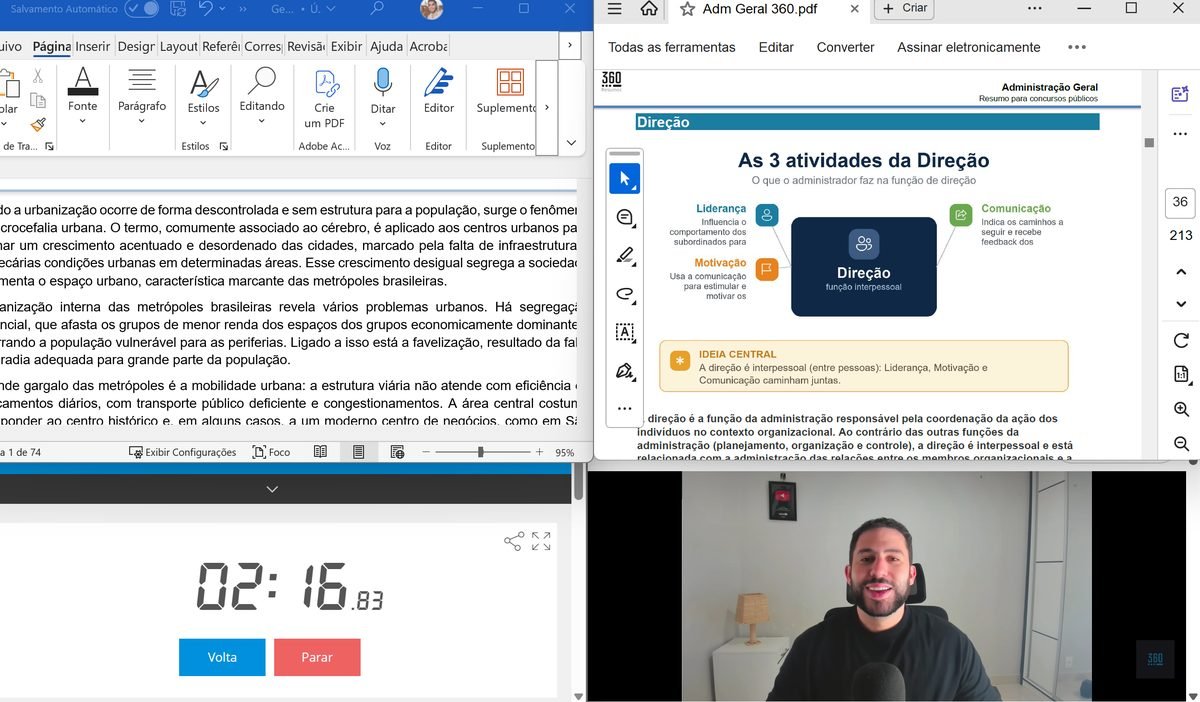The image size is (1200, 702).
Task: Open Todas as ferramentas menu
Action: [x=672, y=47]
